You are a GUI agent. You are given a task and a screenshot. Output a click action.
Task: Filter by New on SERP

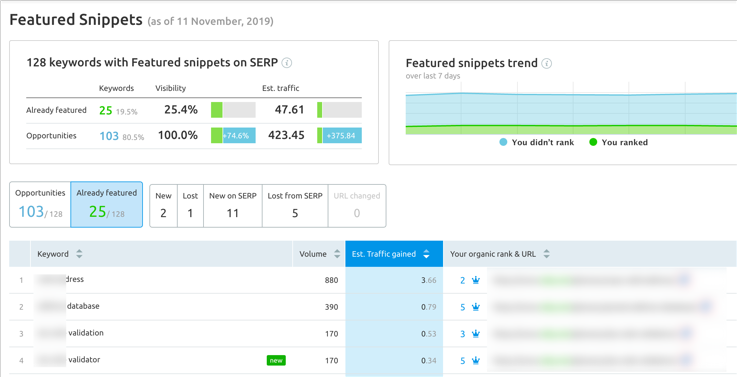pyautogui.click(x=233, y=205)
